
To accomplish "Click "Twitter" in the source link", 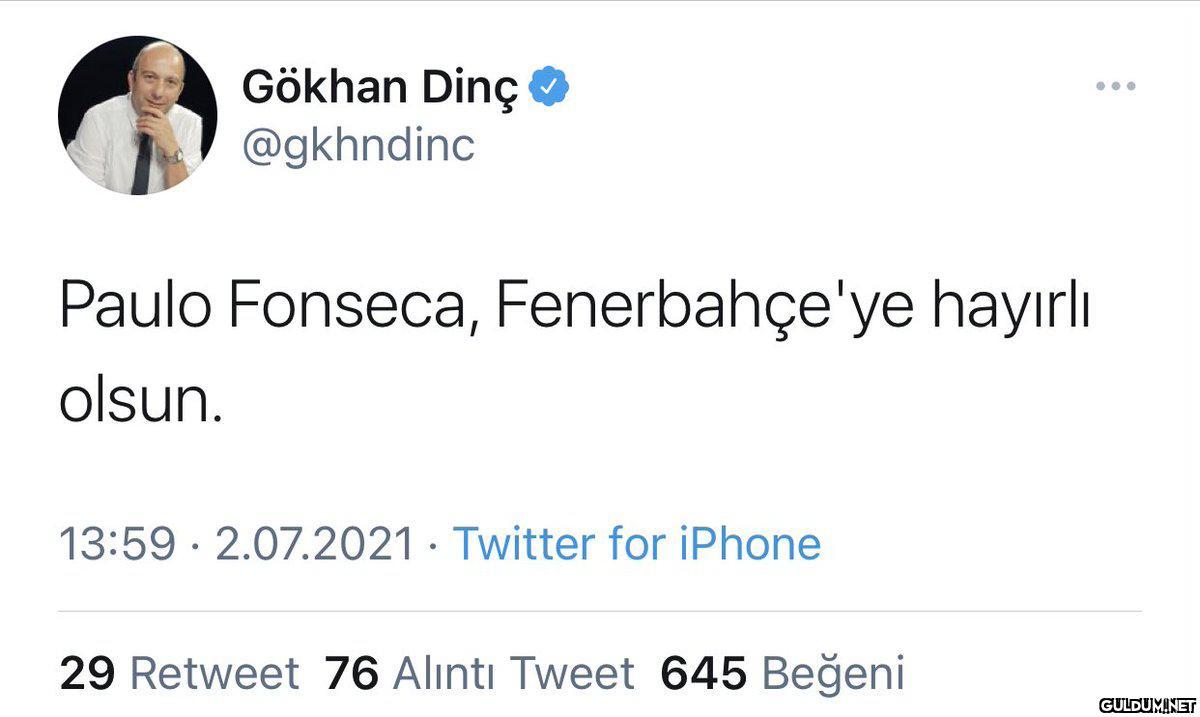I will point(524,545).
